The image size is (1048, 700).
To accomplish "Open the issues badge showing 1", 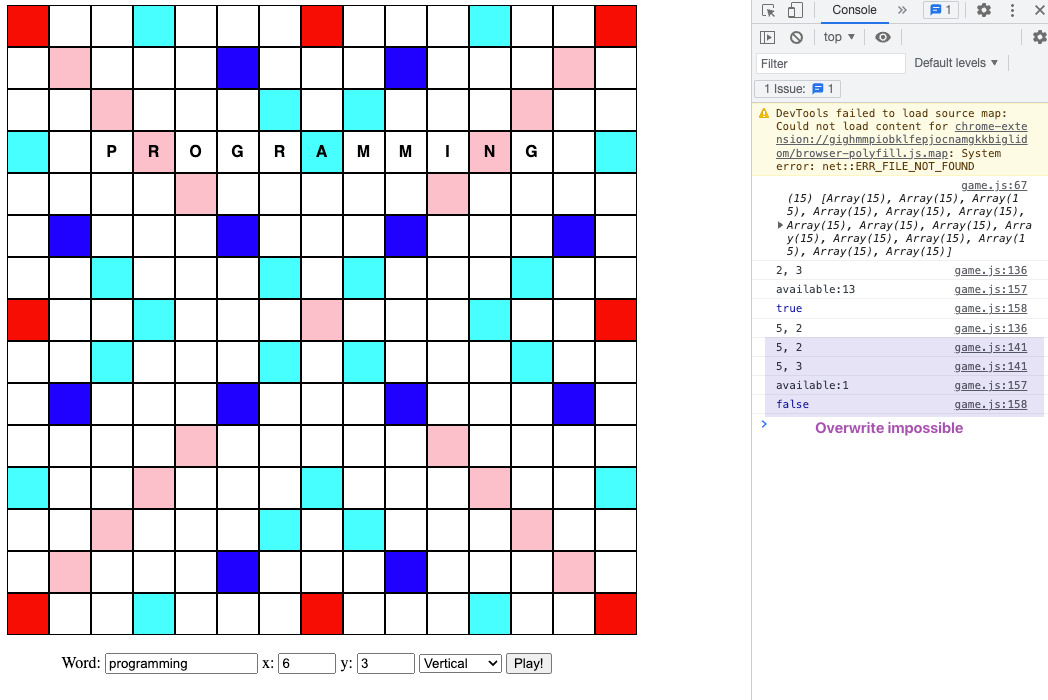I will pyautogui.click(x=940, y=10).
